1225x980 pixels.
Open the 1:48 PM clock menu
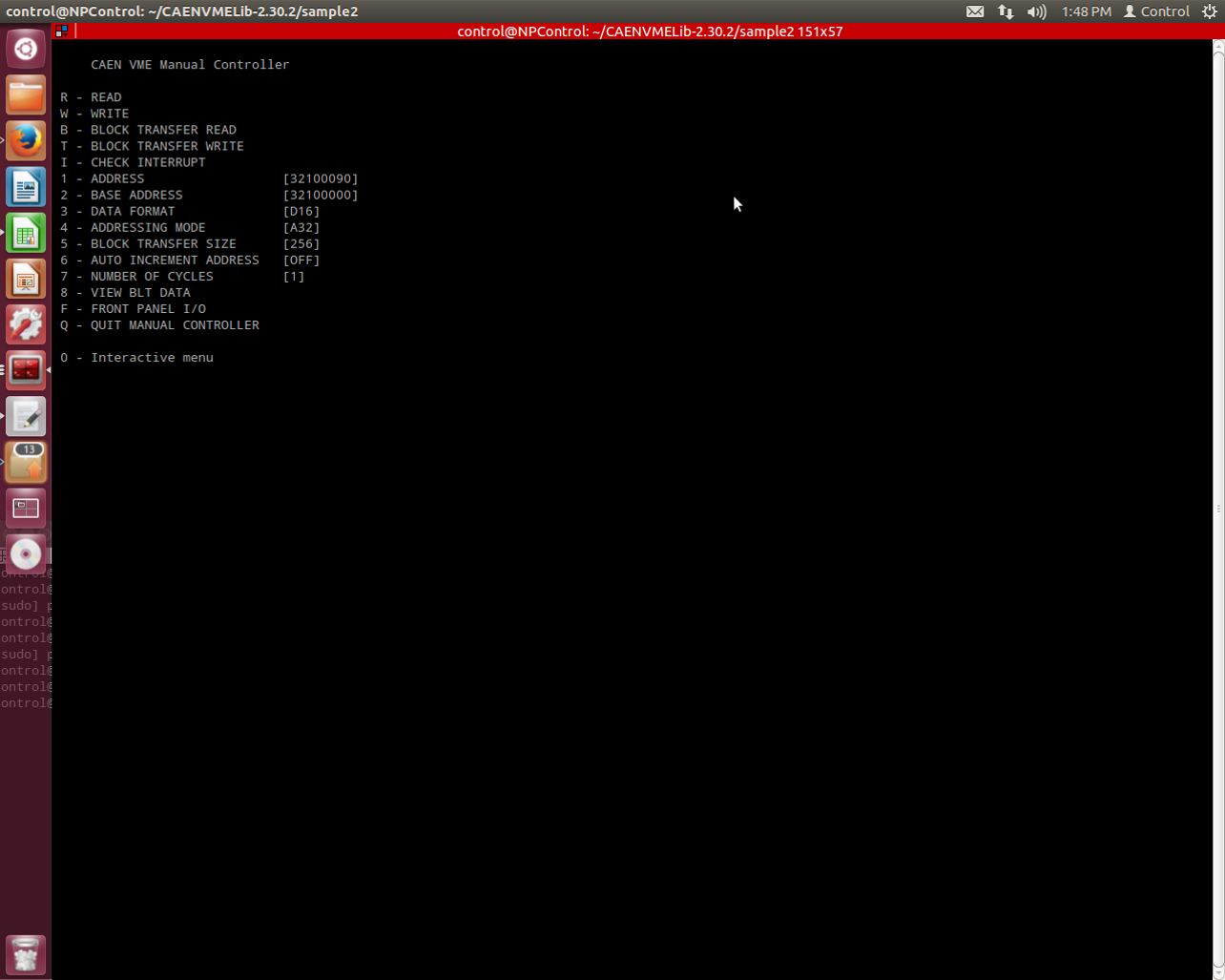[1086, 11]
